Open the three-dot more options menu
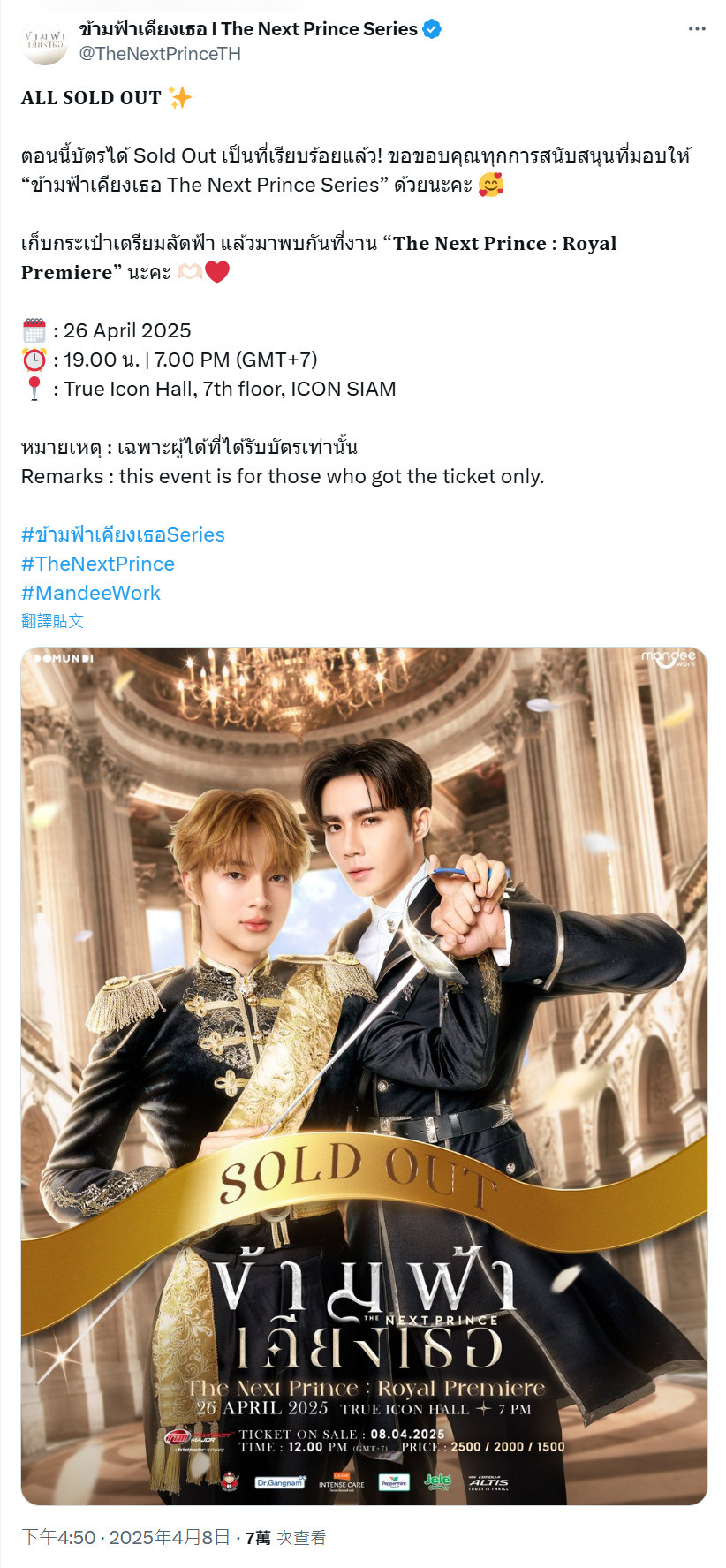This screenshot has height=1568, width=726. 697,29
